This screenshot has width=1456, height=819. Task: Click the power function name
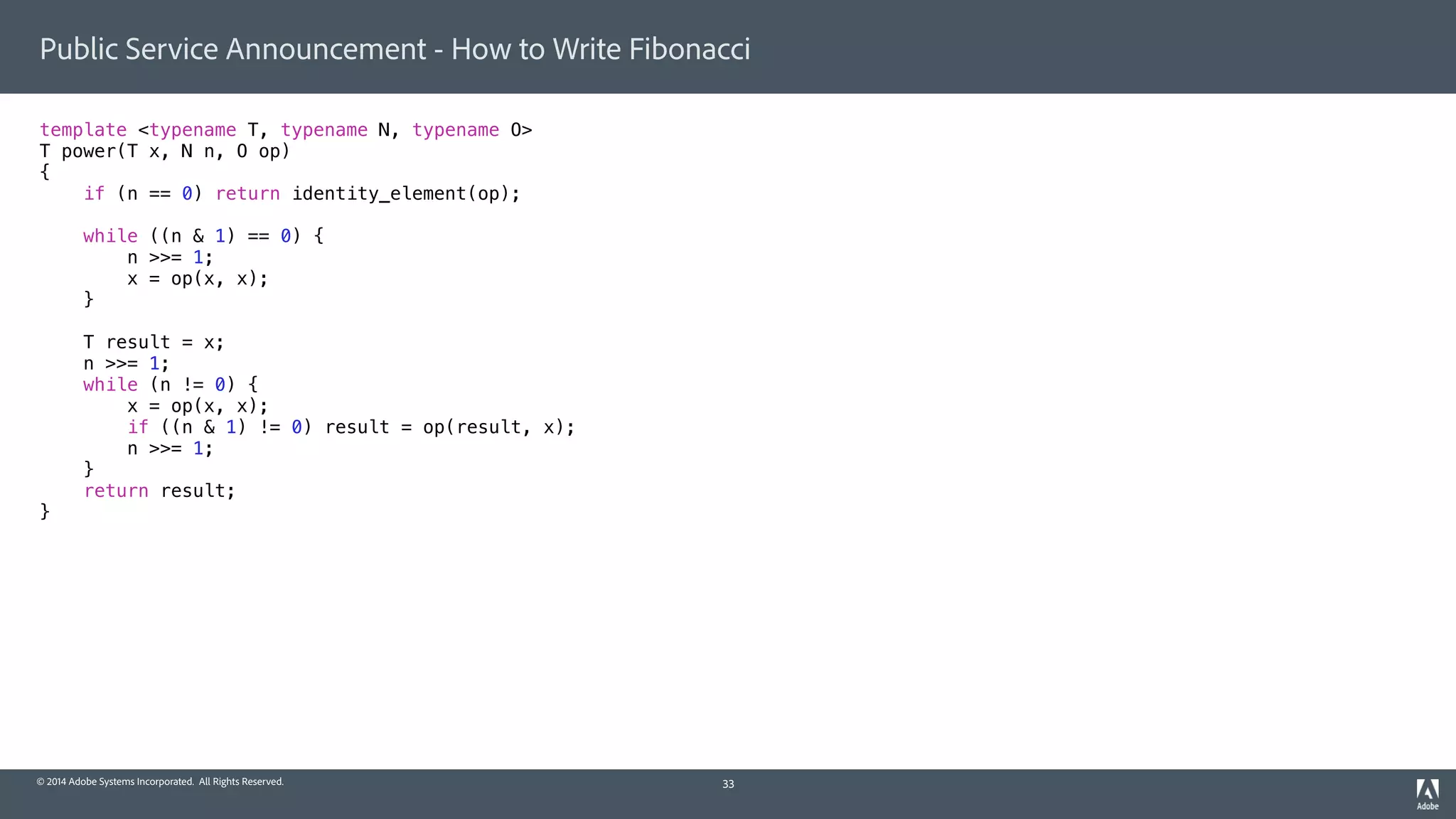(89, 151)
